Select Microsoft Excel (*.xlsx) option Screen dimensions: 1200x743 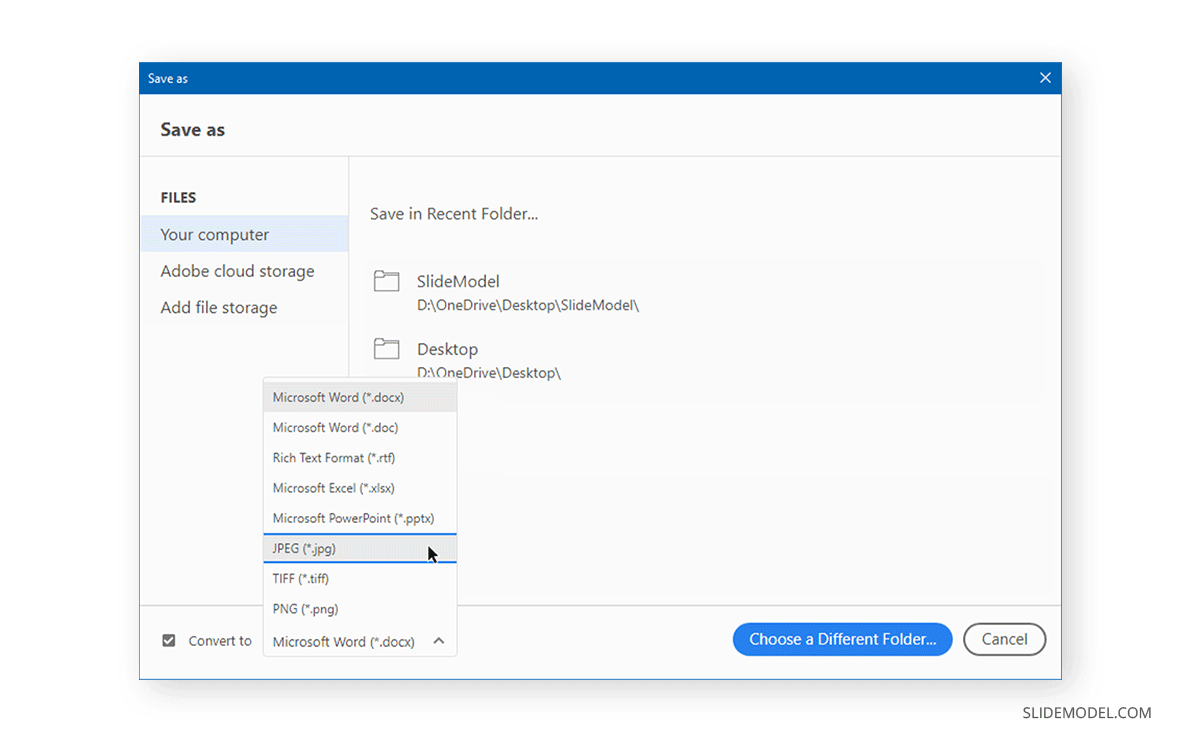[x=360, y=488]
